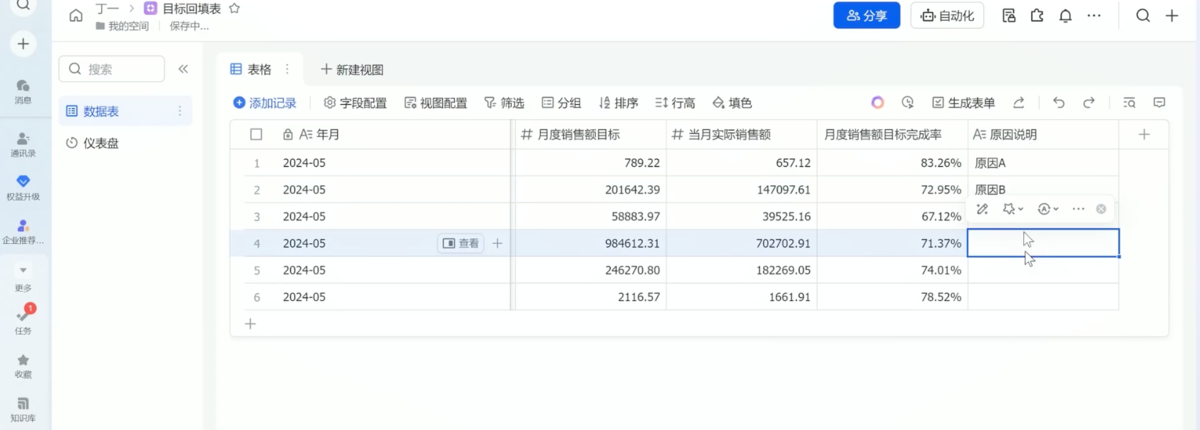Click the blue 分享 button
Screen dimensions: 1200x430
pos(866,16)
